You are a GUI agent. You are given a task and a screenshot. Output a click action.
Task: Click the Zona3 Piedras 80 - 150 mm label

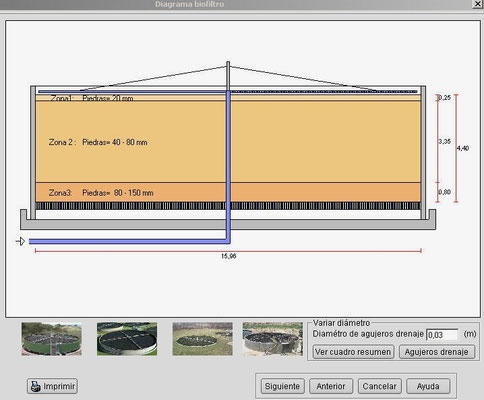tap(101, 193)
